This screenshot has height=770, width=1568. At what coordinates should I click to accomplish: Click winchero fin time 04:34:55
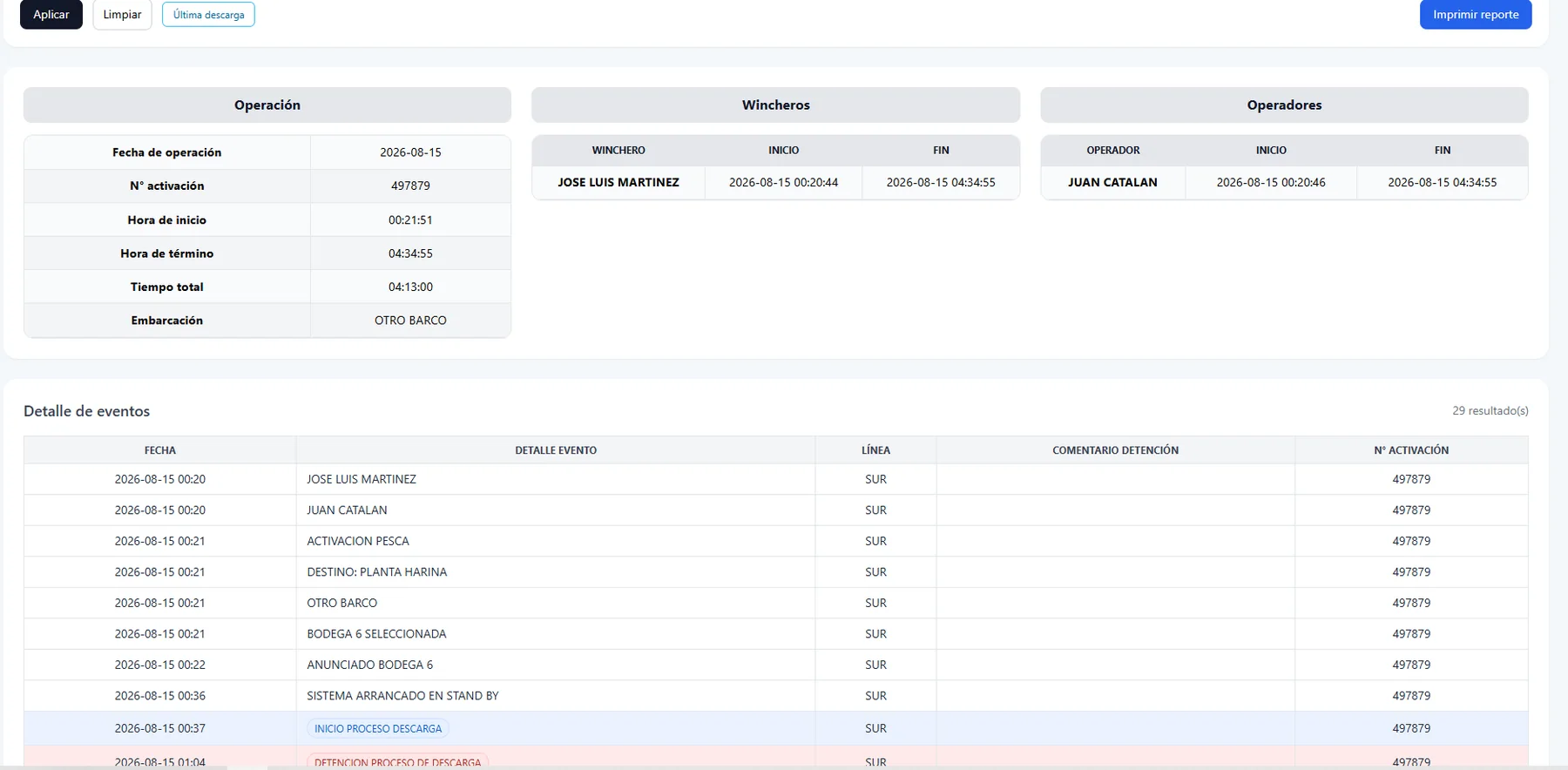941,182
